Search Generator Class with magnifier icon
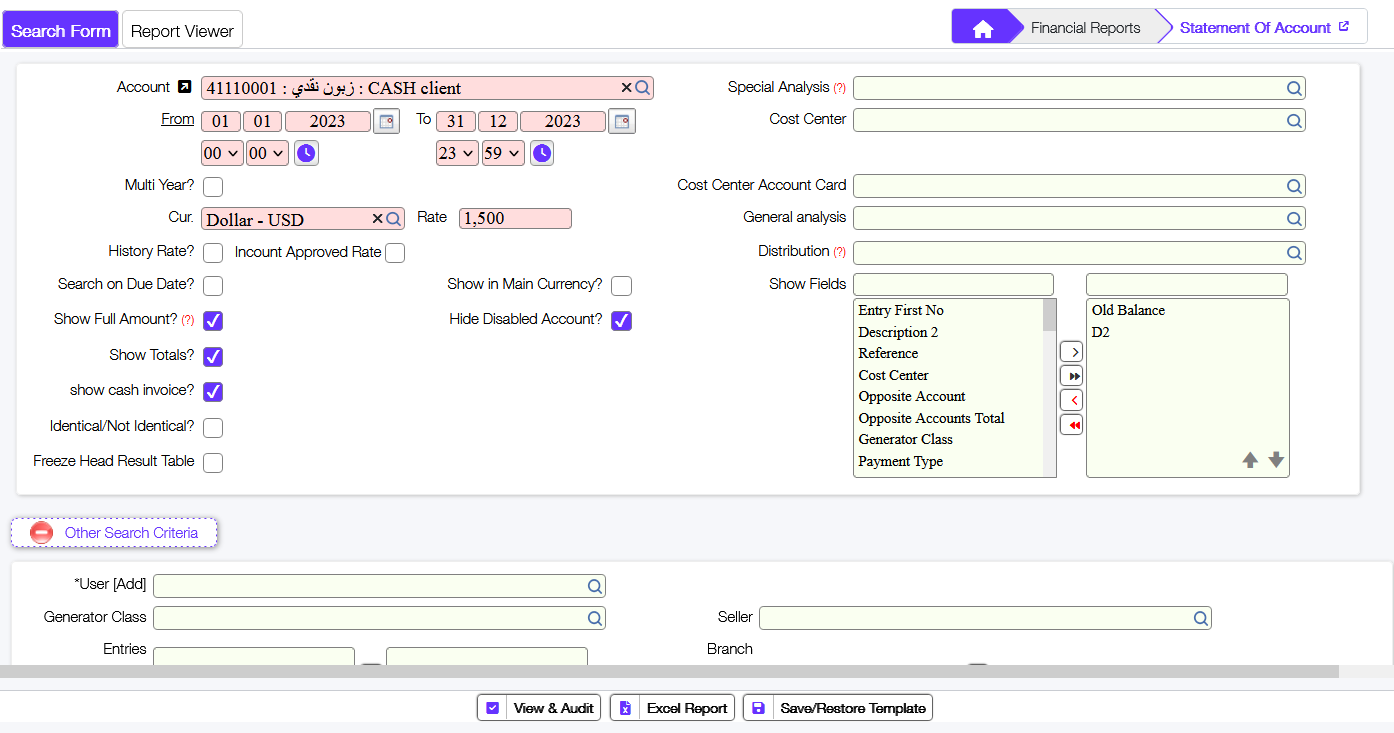1394x733 pixels. (x=594, y=618)
